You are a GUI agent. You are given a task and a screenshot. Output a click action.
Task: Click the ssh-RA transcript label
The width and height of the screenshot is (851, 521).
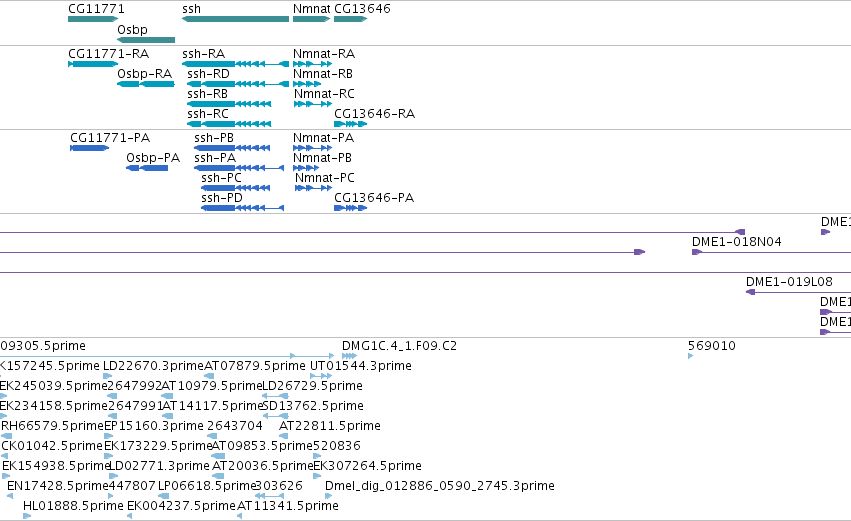tap(204, 54)
